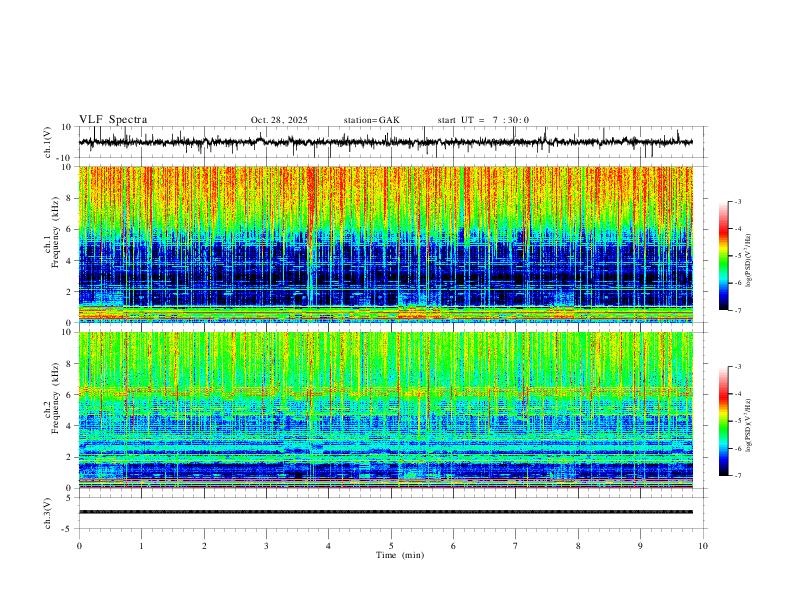The width and height of the screenshot is (792, 612).
Task: Click the '8' tick on the time axis
Action: click(x=578, y=546)
